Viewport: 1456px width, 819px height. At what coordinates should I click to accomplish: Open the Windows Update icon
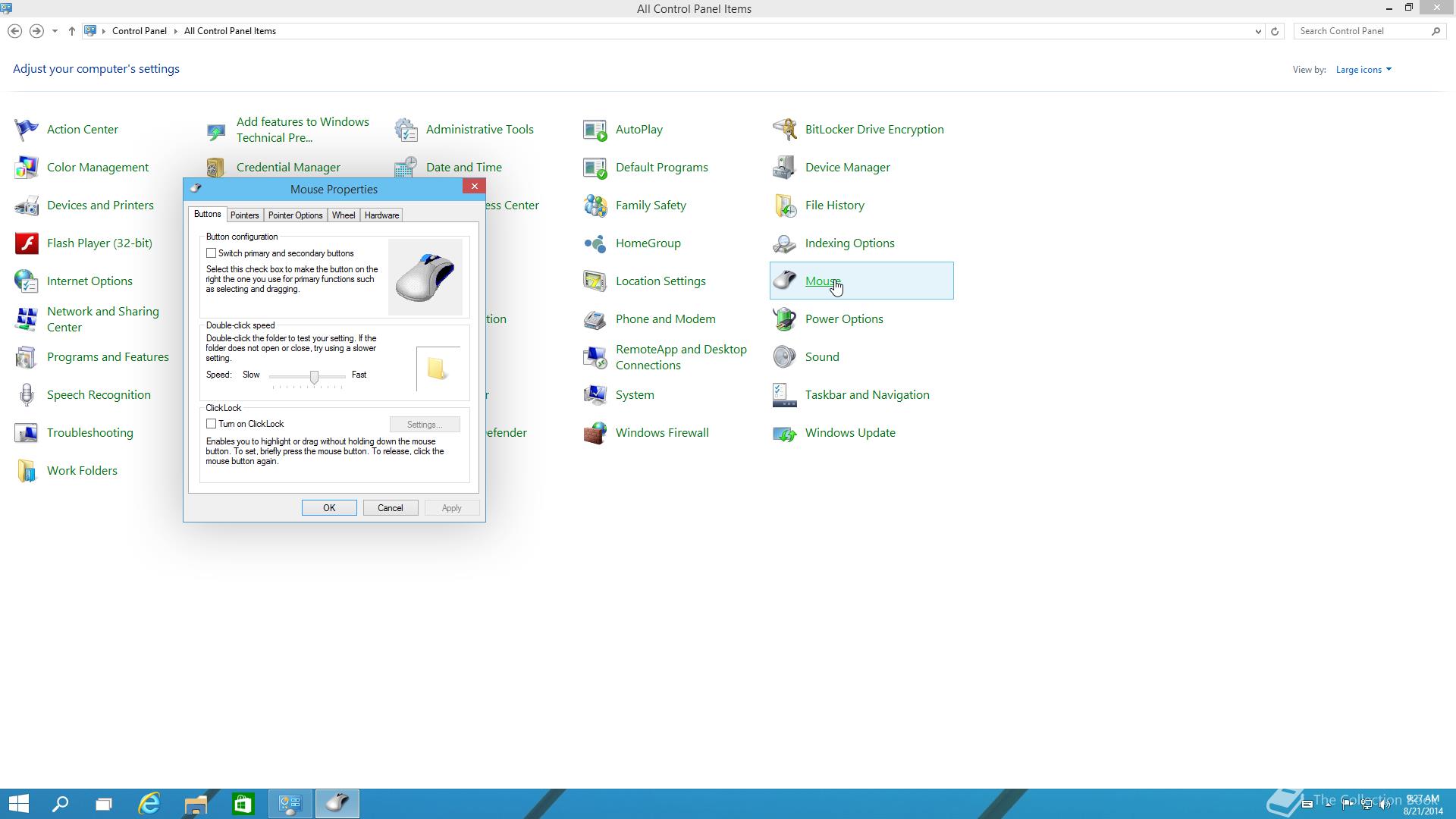(x=785, y=433)
